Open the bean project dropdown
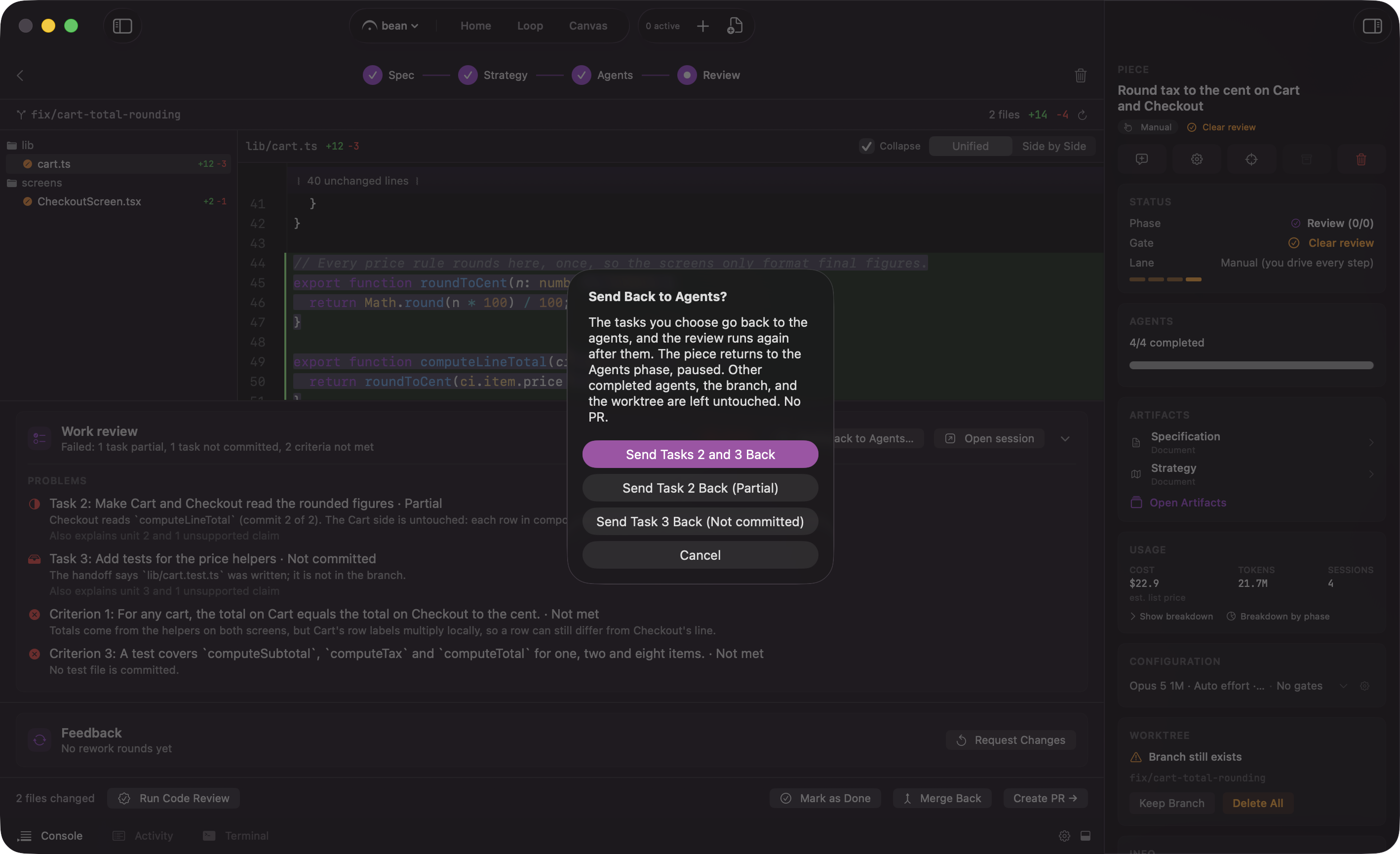 [390, 26]
